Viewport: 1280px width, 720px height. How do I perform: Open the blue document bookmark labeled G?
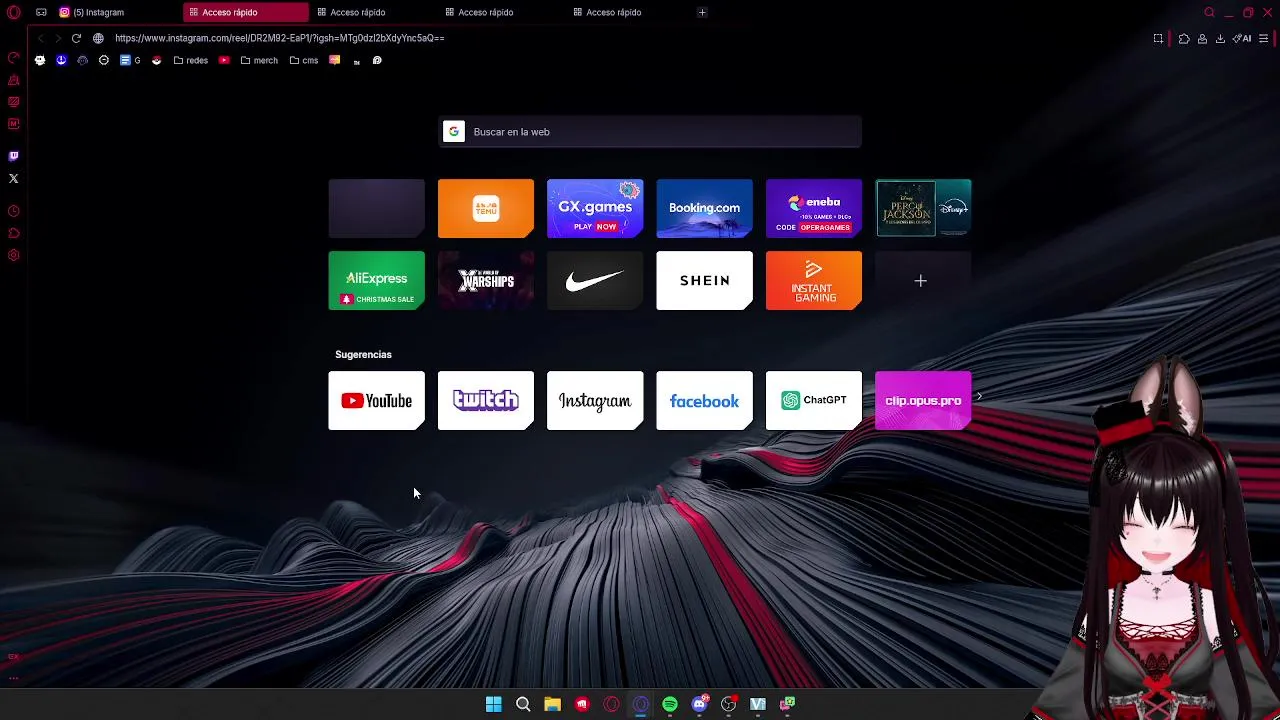pyautogui.click(x=130, y=60)
